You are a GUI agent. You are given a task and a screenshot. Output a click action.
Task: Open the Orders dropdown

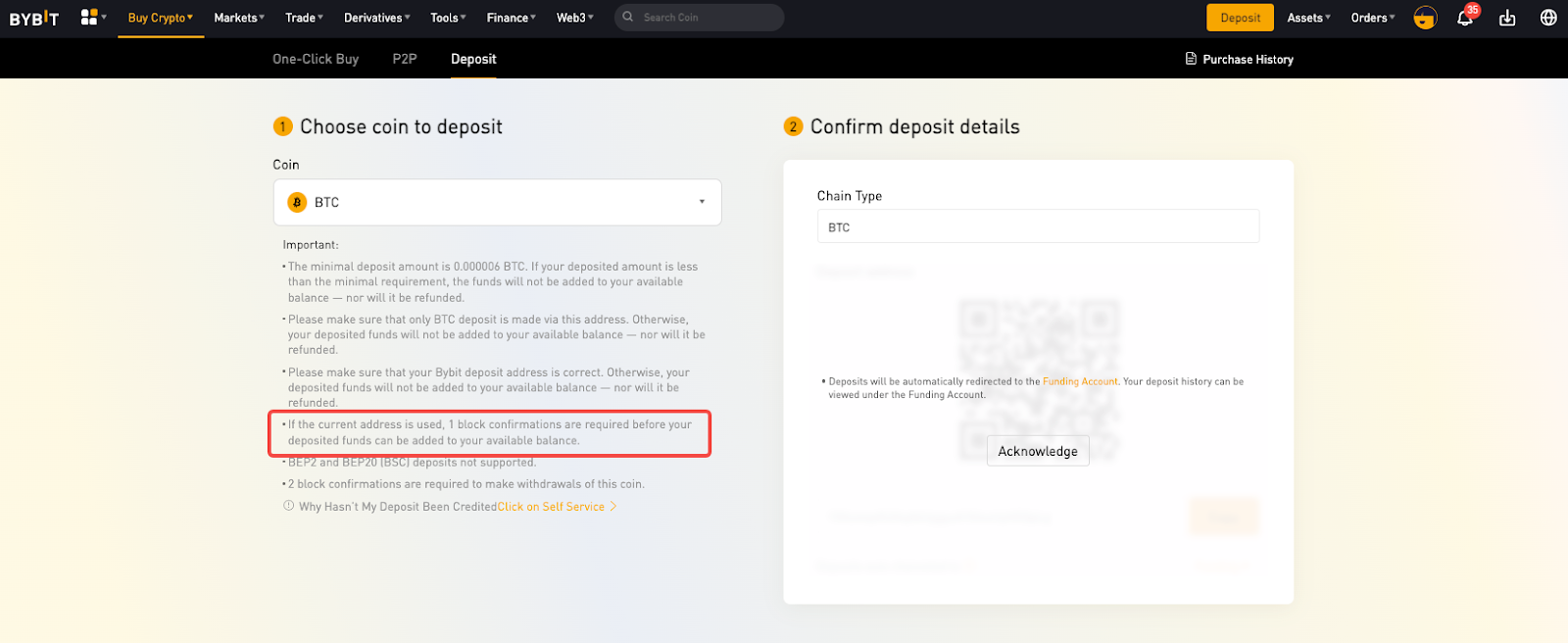(x=1372, y=18)
